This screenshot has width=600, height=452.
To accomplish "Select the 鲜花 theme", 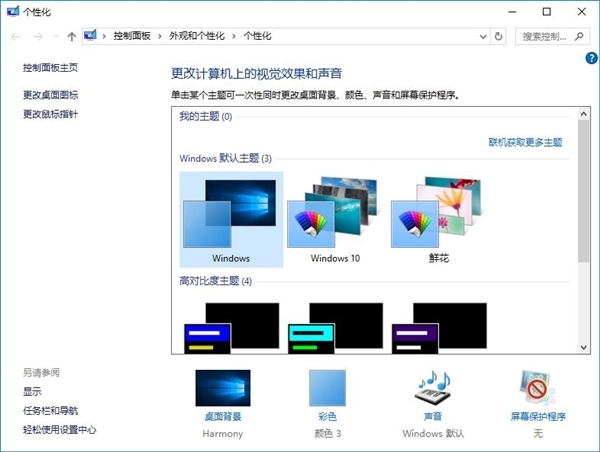I will 439,218.
